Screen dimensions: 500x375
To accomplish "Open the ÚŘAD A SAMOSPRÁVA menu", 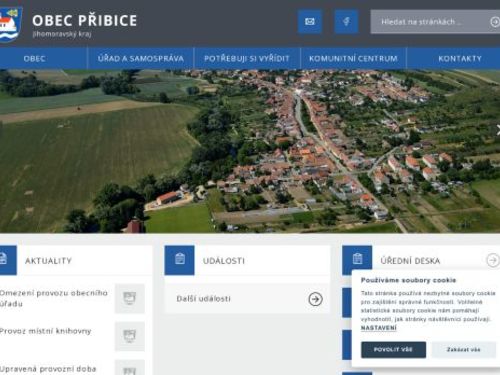I will pyautogui.click(x=141, y=59).
